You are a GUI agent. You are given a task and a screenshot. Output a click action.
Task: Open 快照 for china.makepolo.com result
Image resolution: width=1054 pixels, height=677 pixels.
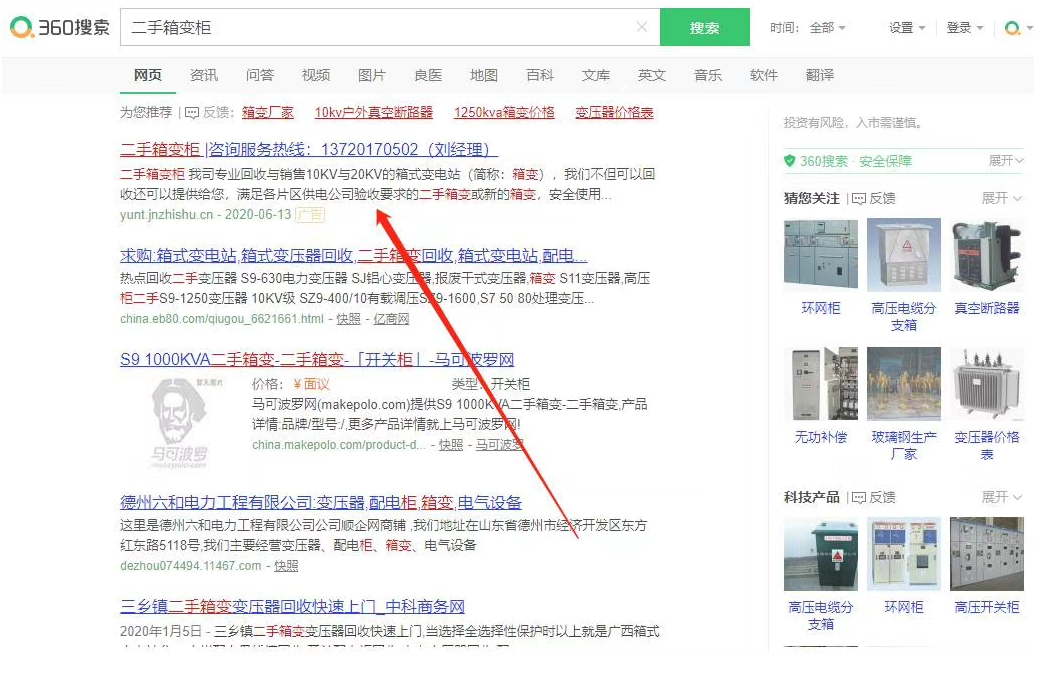pos(451,444)
